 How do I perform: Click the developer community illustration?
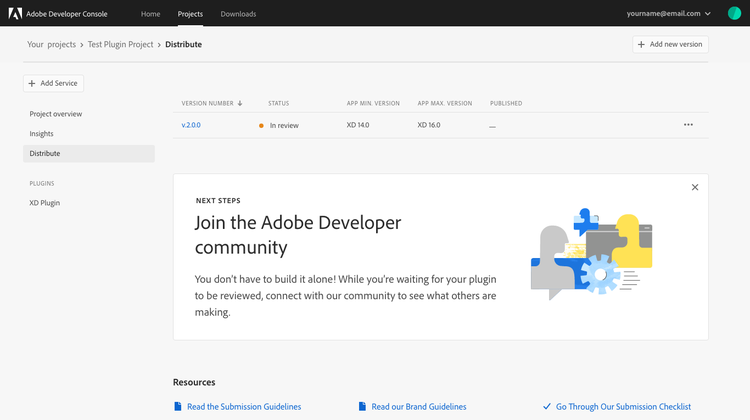pyautogui.click(x=592, y=254)
